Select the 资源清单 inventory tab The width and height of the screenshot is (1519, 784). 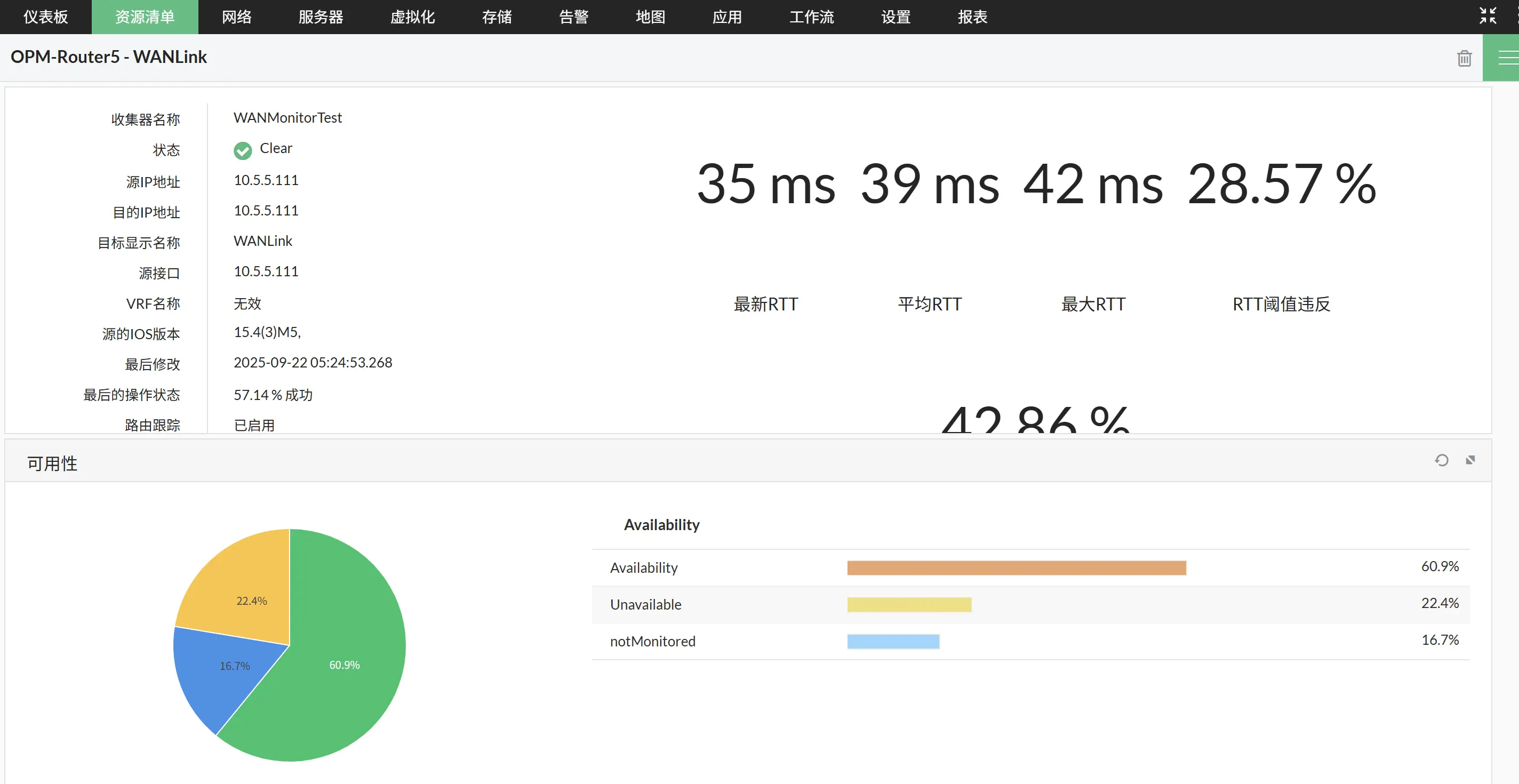point(145,17)
